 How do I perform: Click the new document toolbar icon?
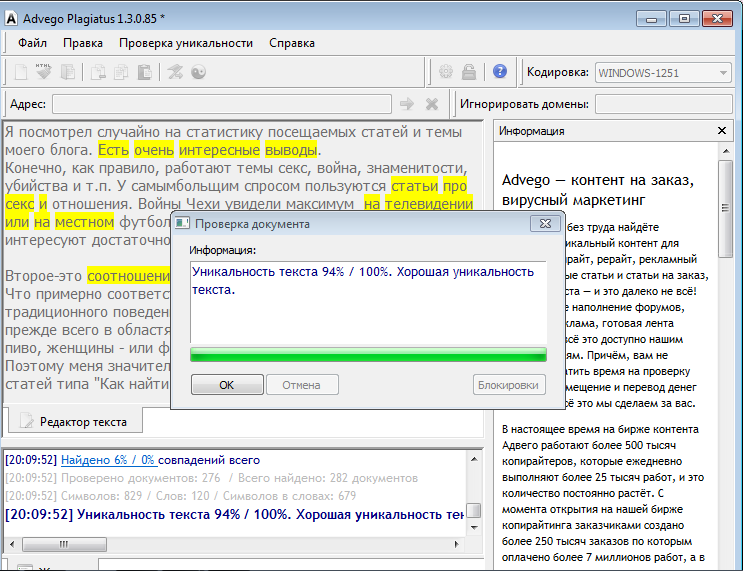(x=21, y=72)
